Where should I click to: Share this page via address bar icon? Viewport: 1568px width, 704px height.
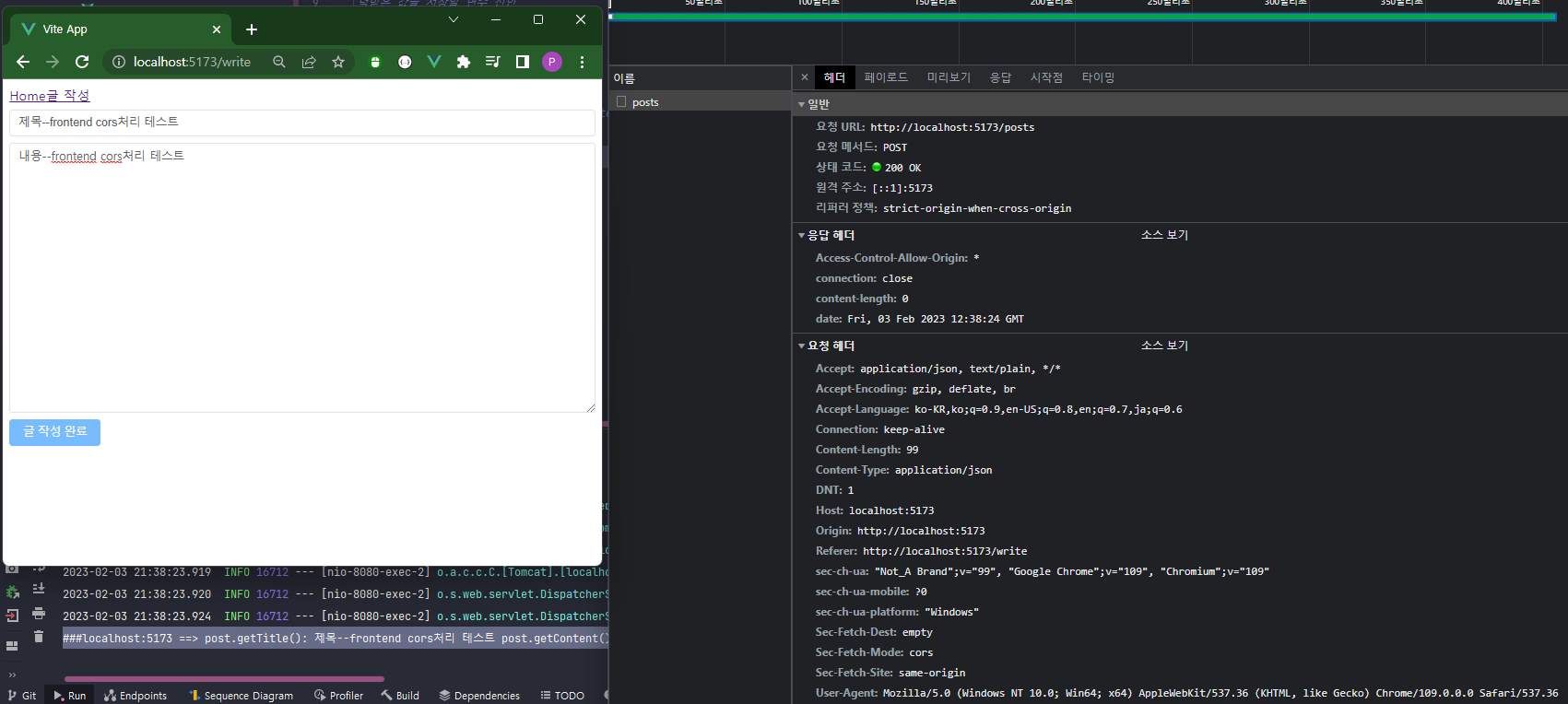[x=309, y=62]
